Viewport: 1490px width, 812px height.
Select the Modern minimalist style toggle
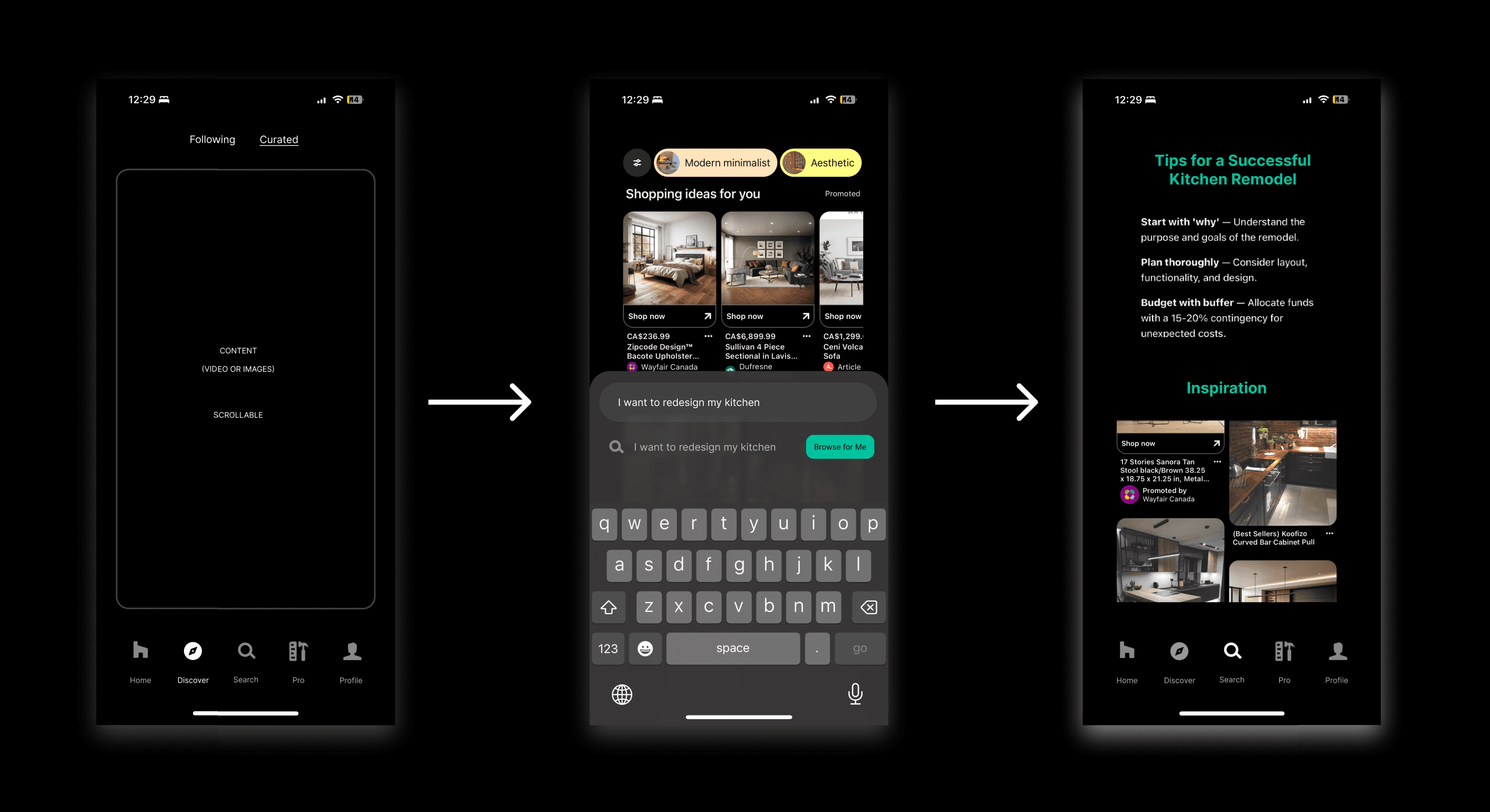(715, 163)
